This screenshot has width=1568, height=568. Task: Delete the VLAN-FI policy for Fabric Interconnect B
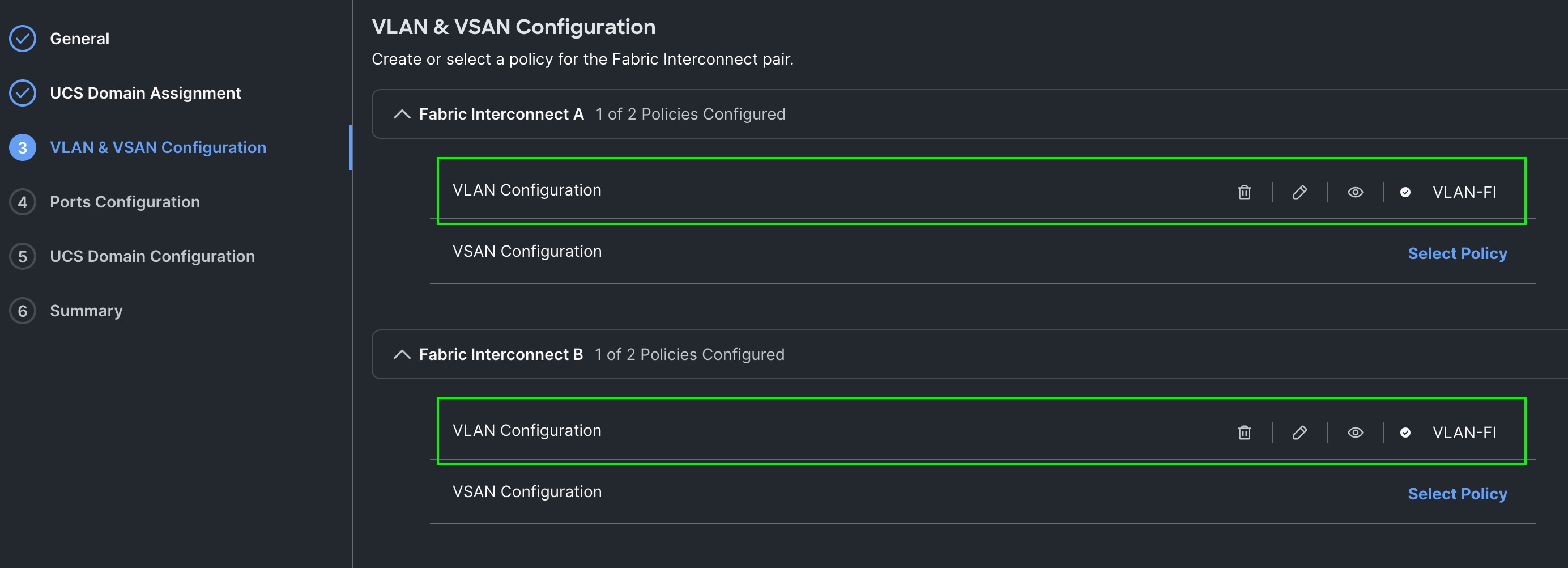coord(1244,433)
